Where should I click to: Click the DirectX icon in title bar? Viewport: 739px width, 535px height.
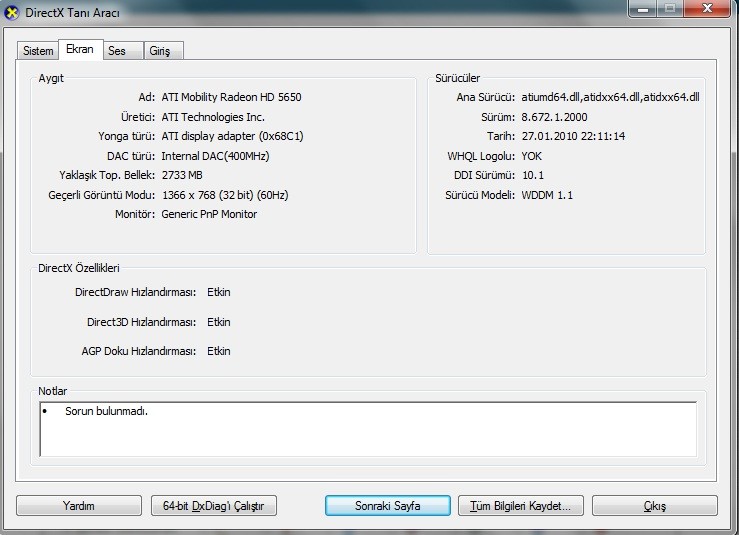[x=11, y=12]
